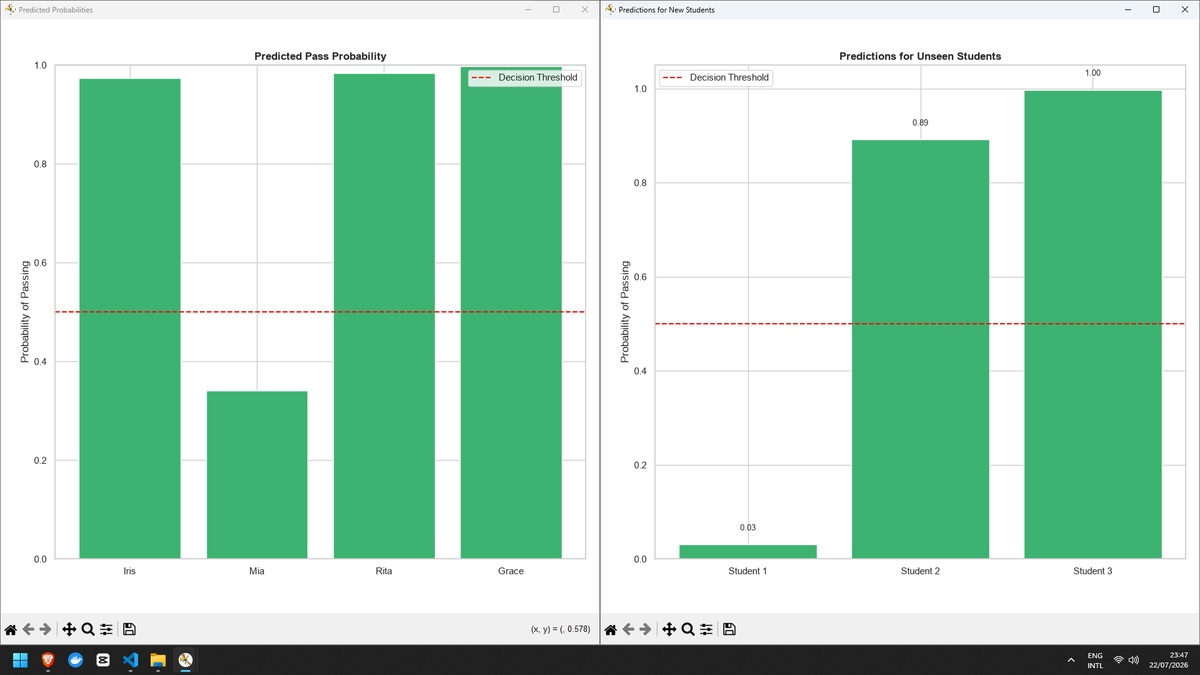Click 'Probability of Passing' axis label in left chart
Image resolution: width=1200 pixels, height=675 pixels.
tap(27, 312)
